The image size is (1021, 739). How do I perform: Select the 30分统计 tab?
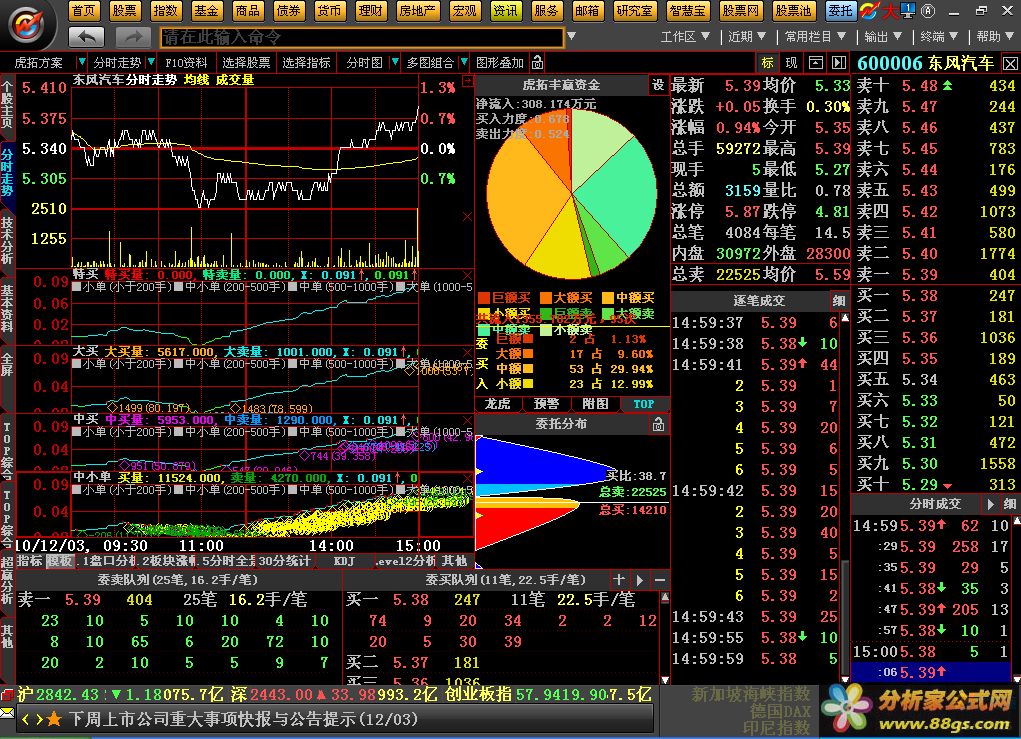click(285, 561)
